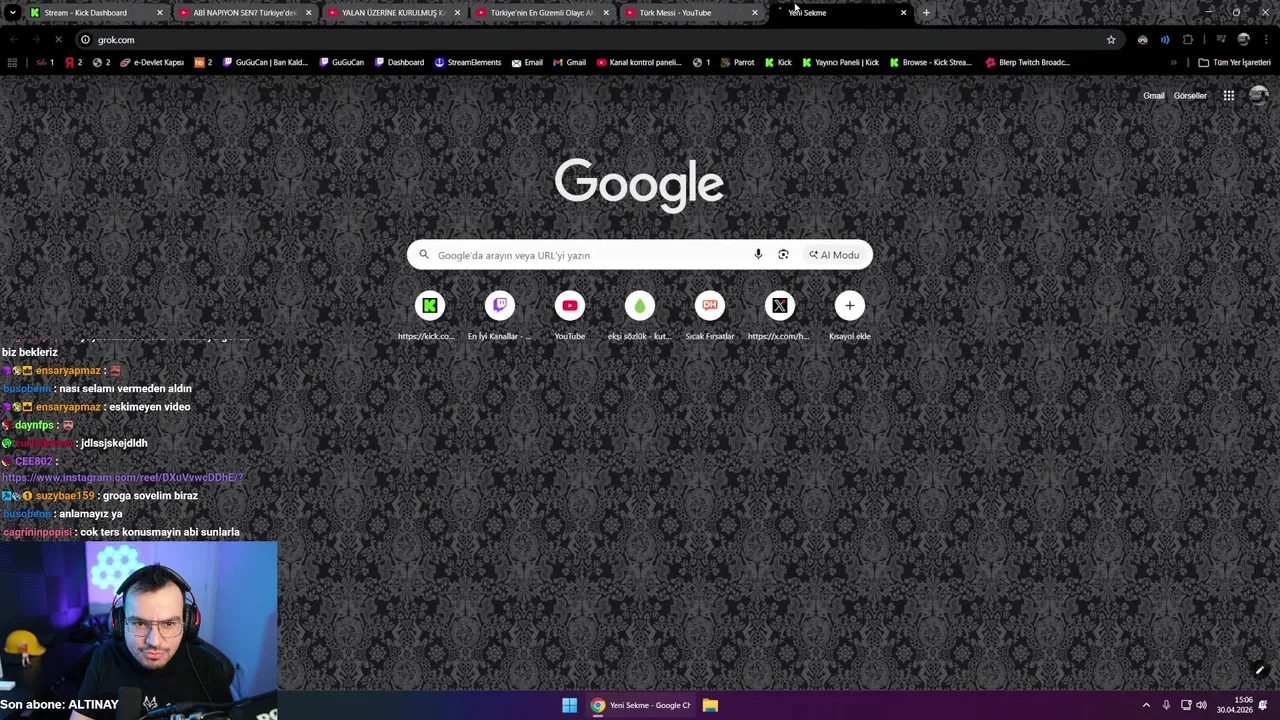This screenshot has width=1280, height=720.
Task: Open Windows Start menu
Action: pyautogui.click(x=569, y=705)
